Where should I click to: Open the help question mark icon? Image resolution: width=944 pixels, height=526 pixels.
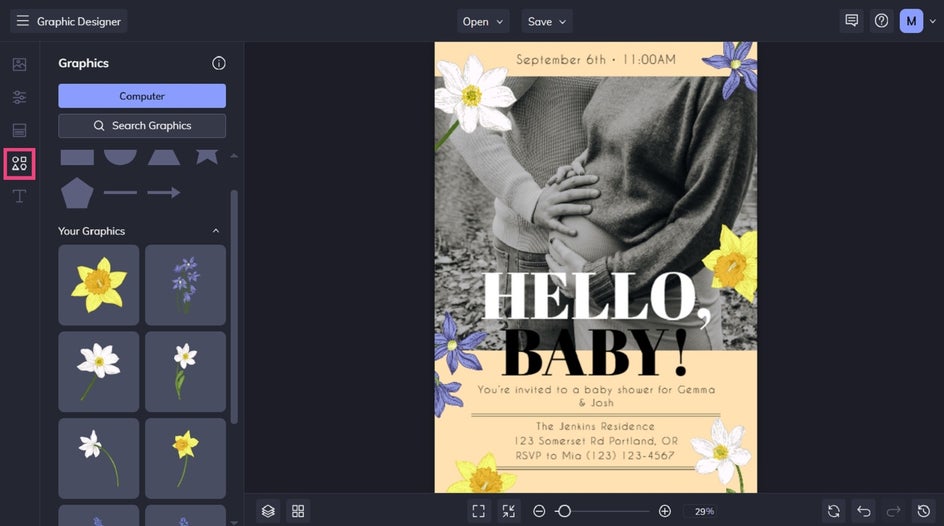click(x=881, y=21)
